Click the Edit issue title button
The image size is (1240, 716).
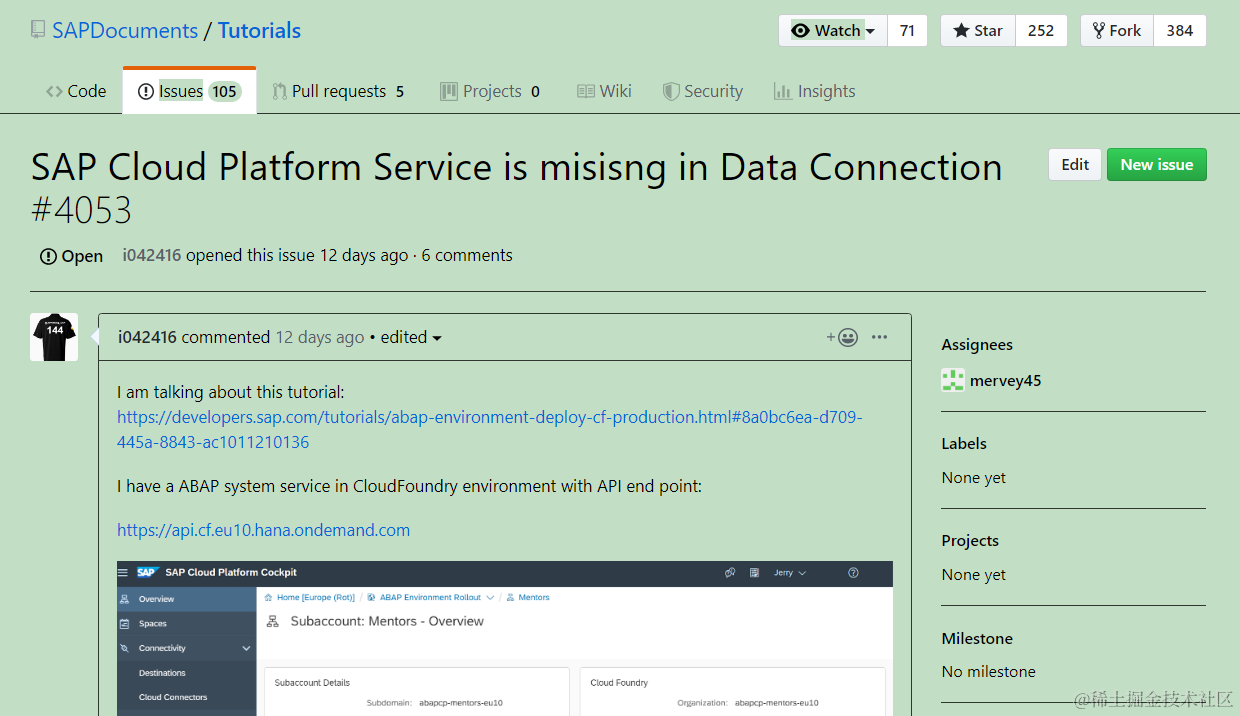(x=1075, y=165)
